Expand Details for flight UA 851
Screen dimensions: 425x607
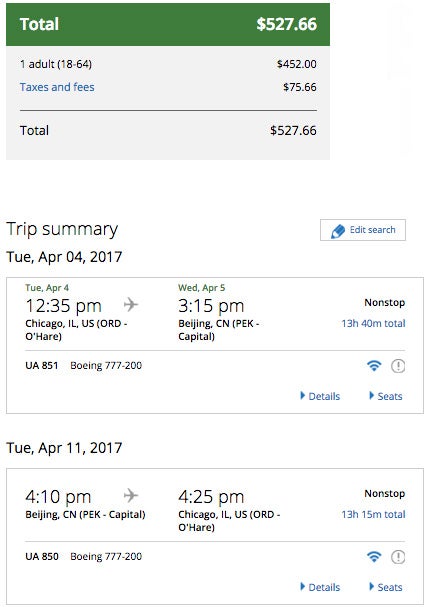[x=320, y=396]
